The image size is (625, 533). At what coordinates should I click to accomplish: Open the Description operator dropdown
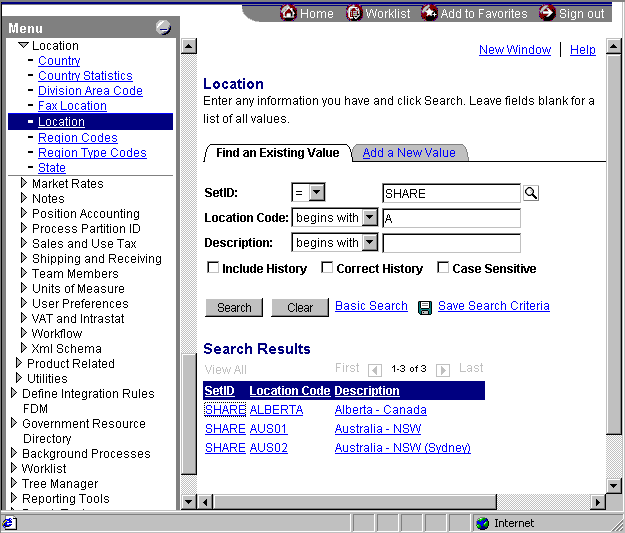(370, 242)
